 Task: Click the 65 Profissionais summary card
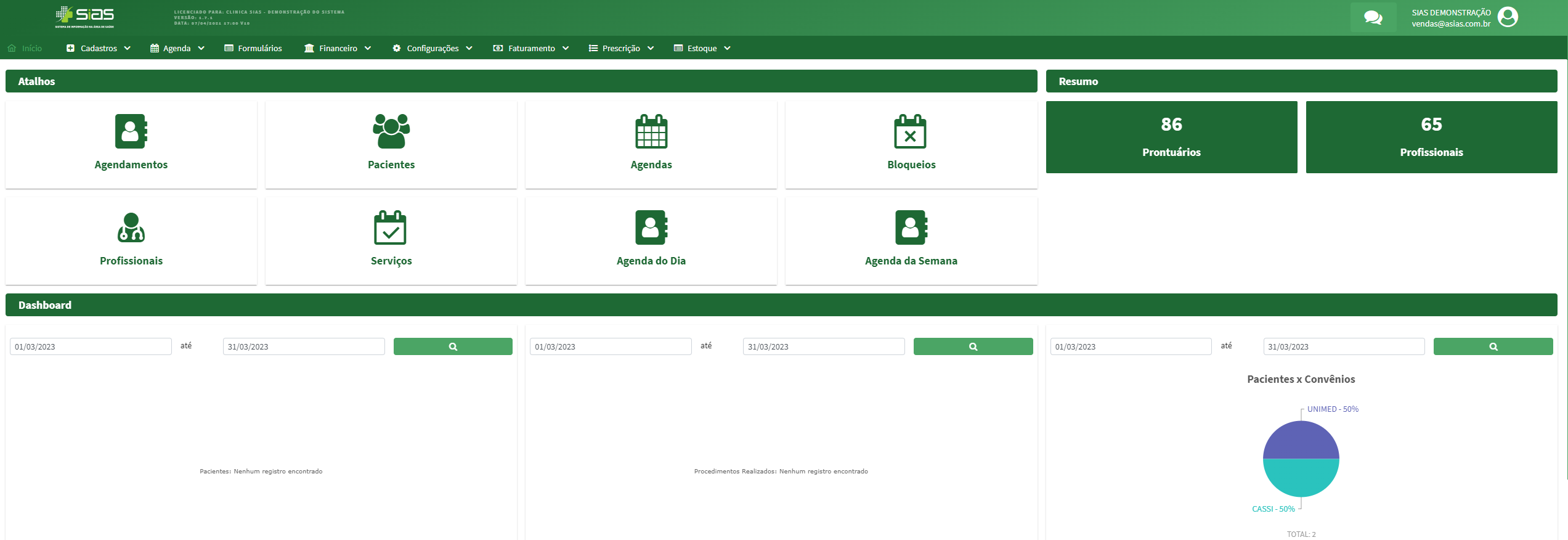click(x=1431, y=137)
